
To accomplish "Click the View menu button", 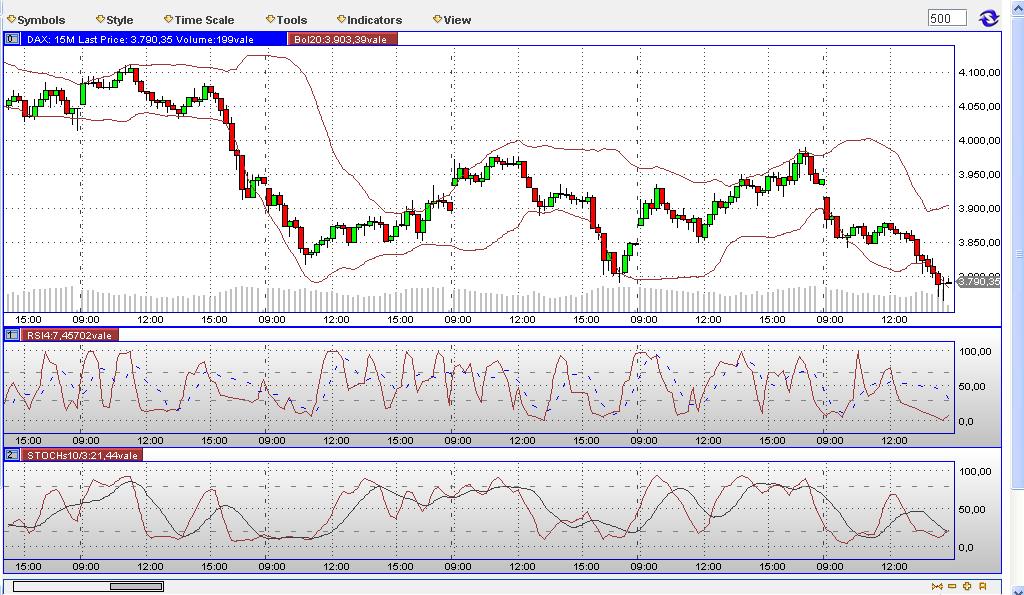I will (452, 19).
